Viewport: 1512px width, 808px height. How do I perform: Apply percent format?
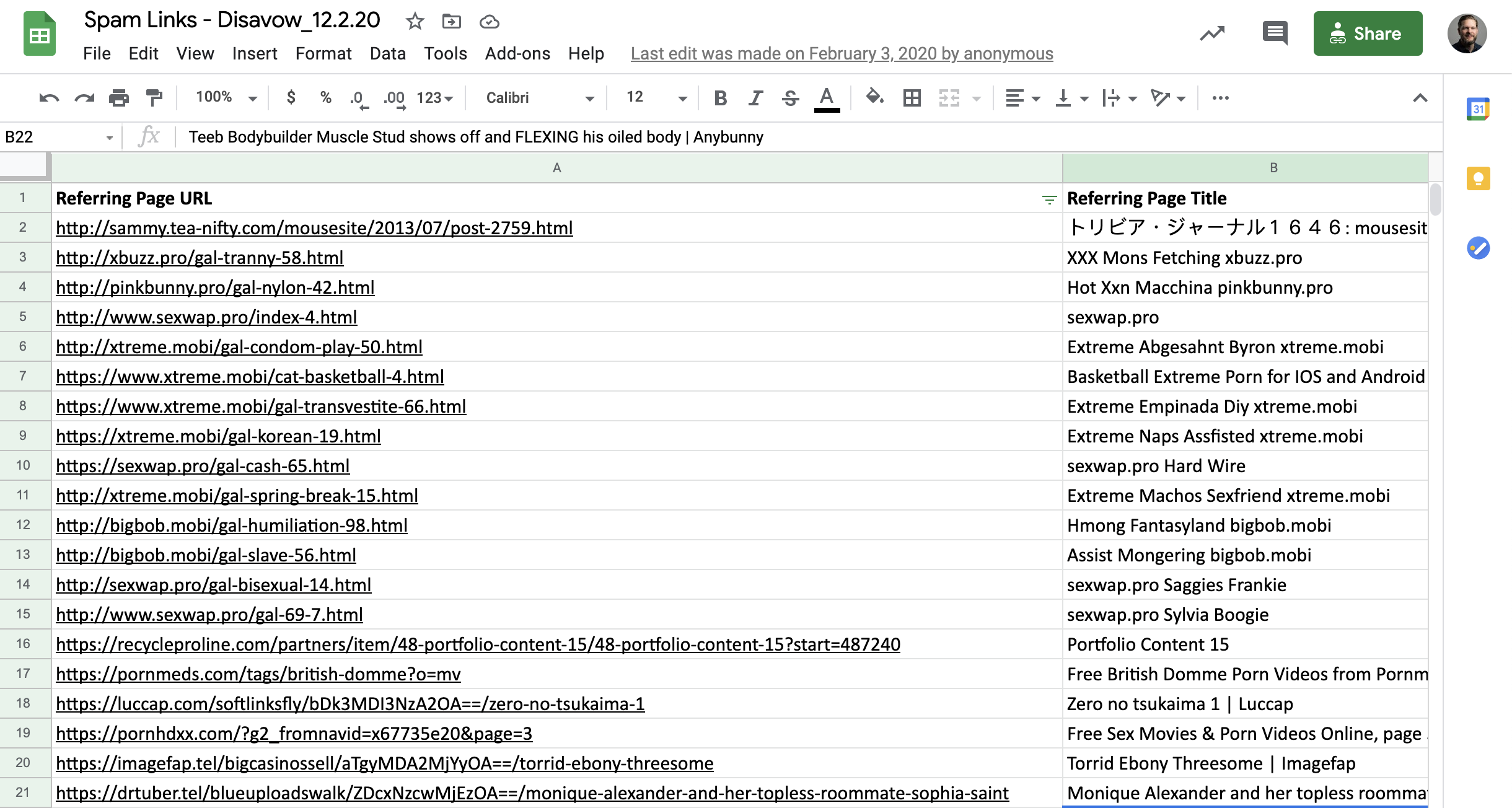pyautogui.click(x=325, y=97)
